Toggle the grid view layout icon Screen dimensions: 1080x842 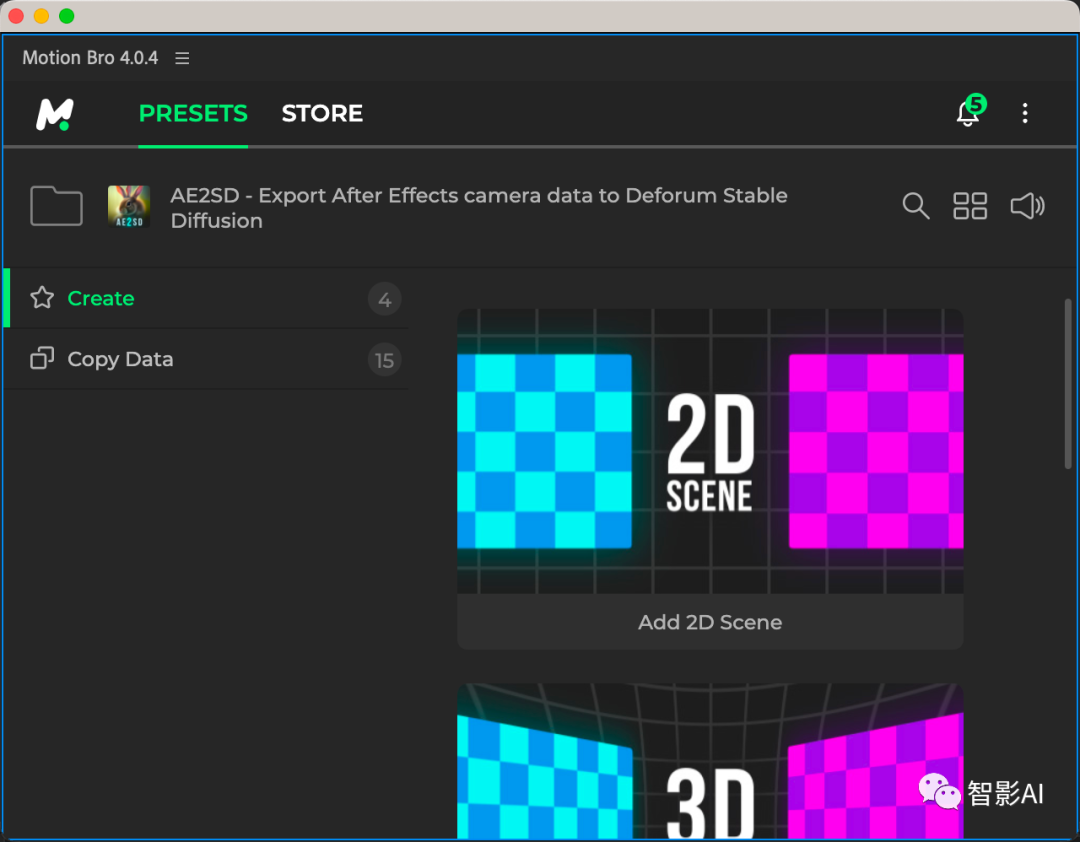click(970, 206)
